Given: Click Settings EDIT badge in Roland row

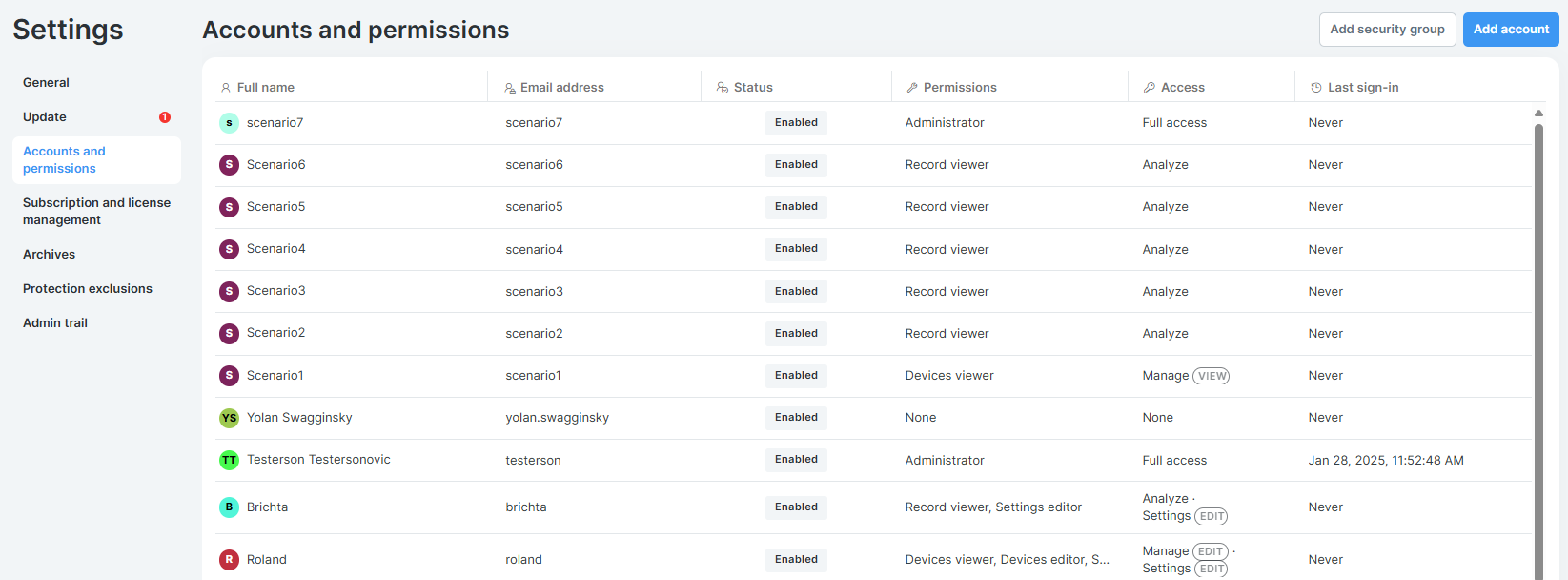Looking at the screenshot, I should pos(1212,569).
